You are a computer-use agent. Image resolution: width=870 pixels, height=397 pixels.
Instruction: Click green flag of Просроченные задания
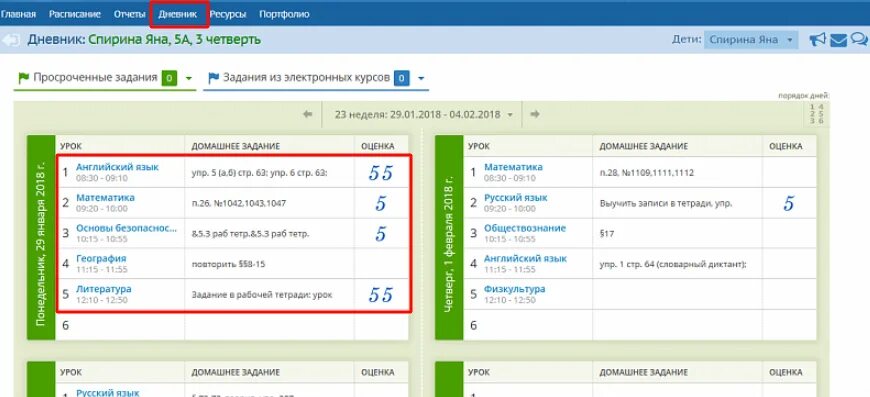(24, 78)
